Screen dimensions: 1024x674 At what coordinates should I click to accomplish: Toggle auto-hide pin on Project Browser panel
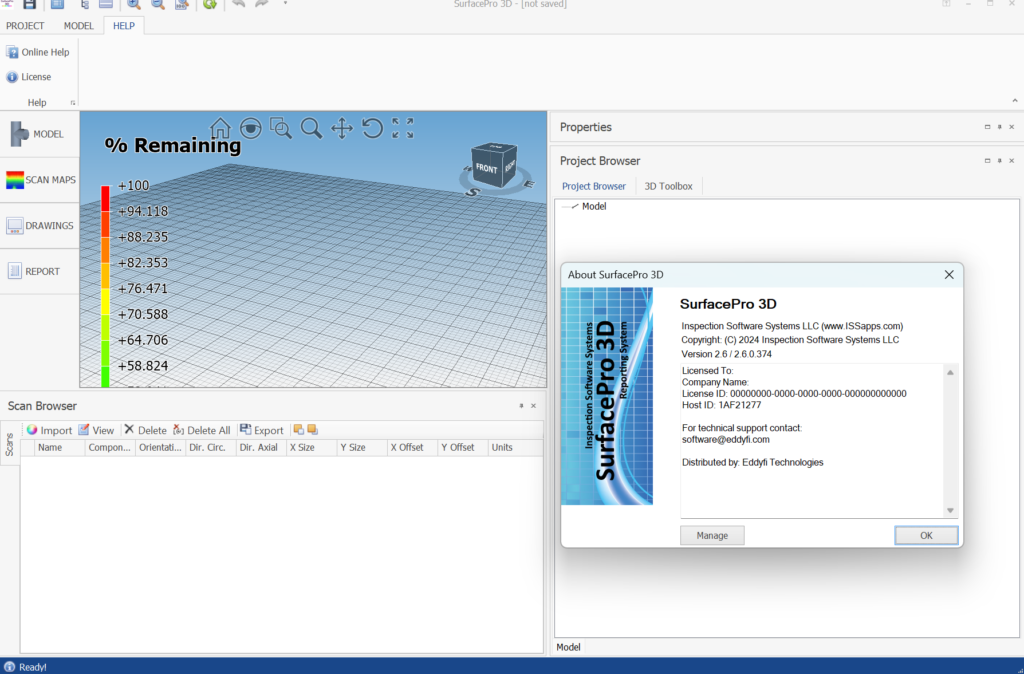(x=1000, y=161)
